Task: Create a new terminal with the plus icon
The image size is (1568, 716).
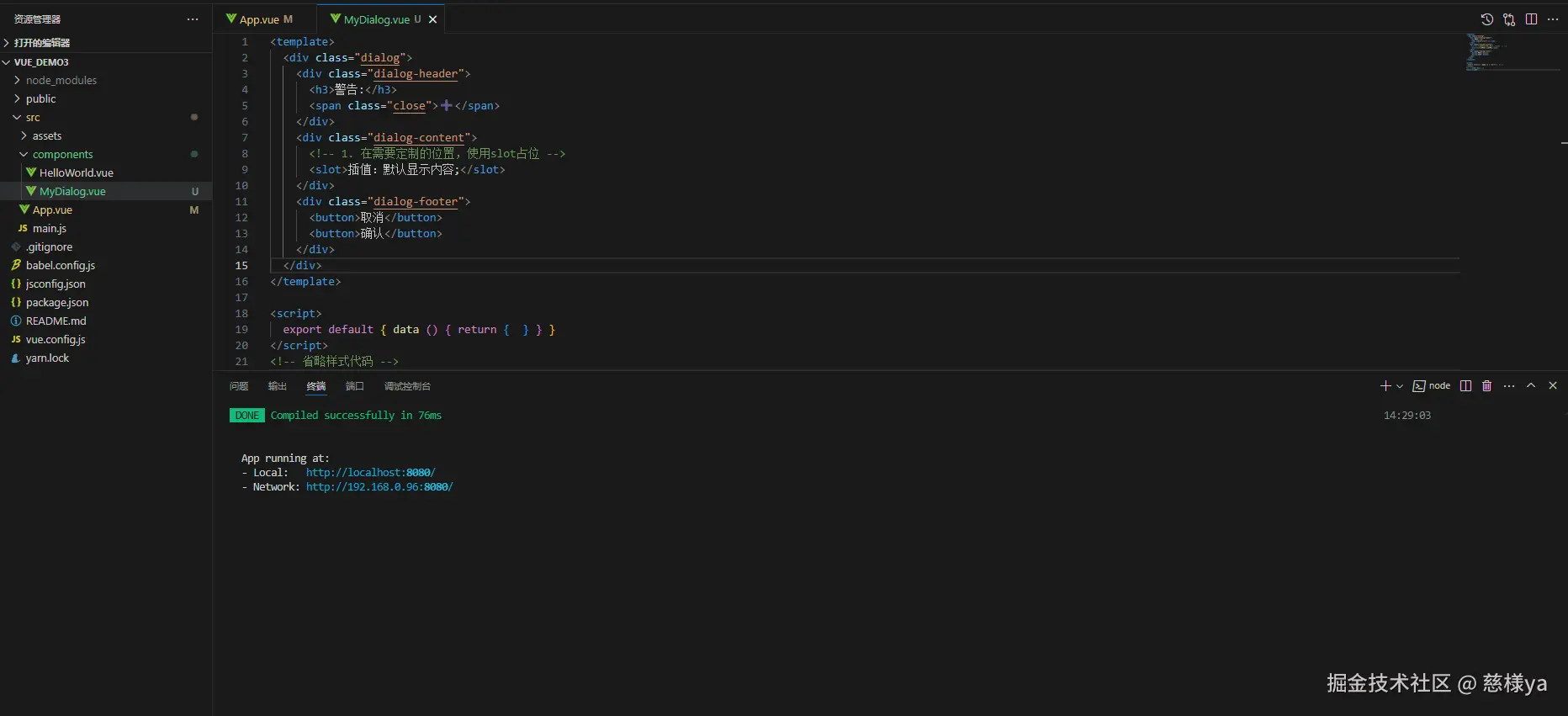Action: 1385,385
